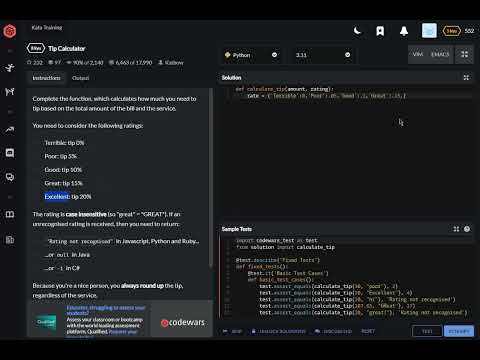The image size is (480, 360).
Task: Open the blog news sidebar icon
Action: (10, 239)
